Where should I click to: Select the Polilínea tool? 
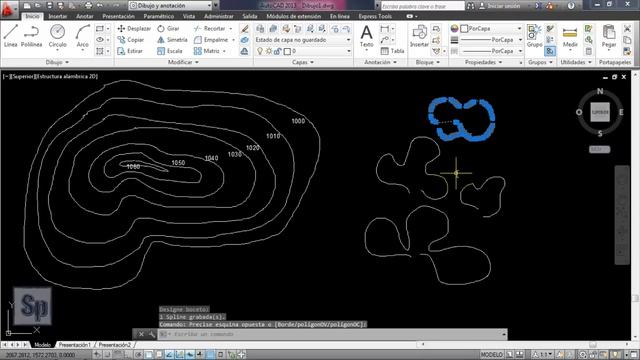tap(31, 36)
